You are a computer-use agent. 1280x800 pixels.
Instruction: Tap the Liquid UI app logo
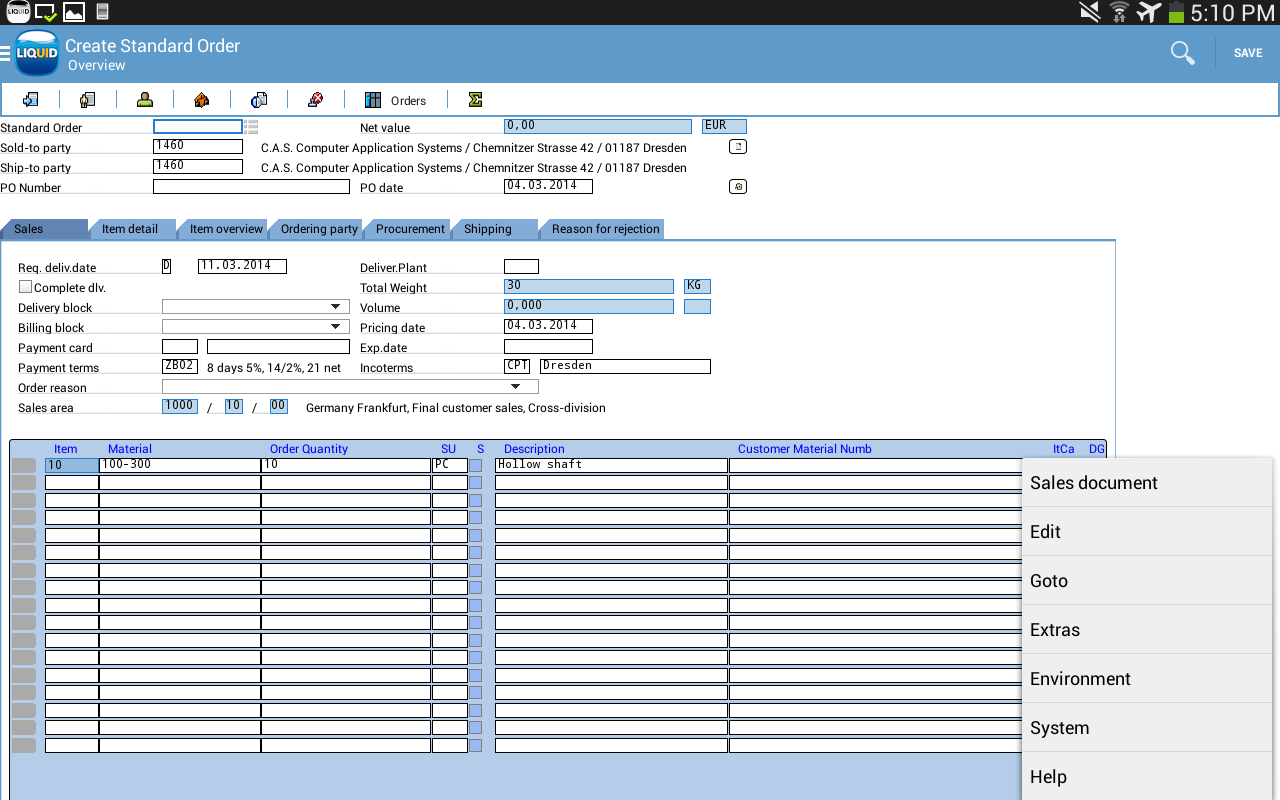tap(37, 53)
